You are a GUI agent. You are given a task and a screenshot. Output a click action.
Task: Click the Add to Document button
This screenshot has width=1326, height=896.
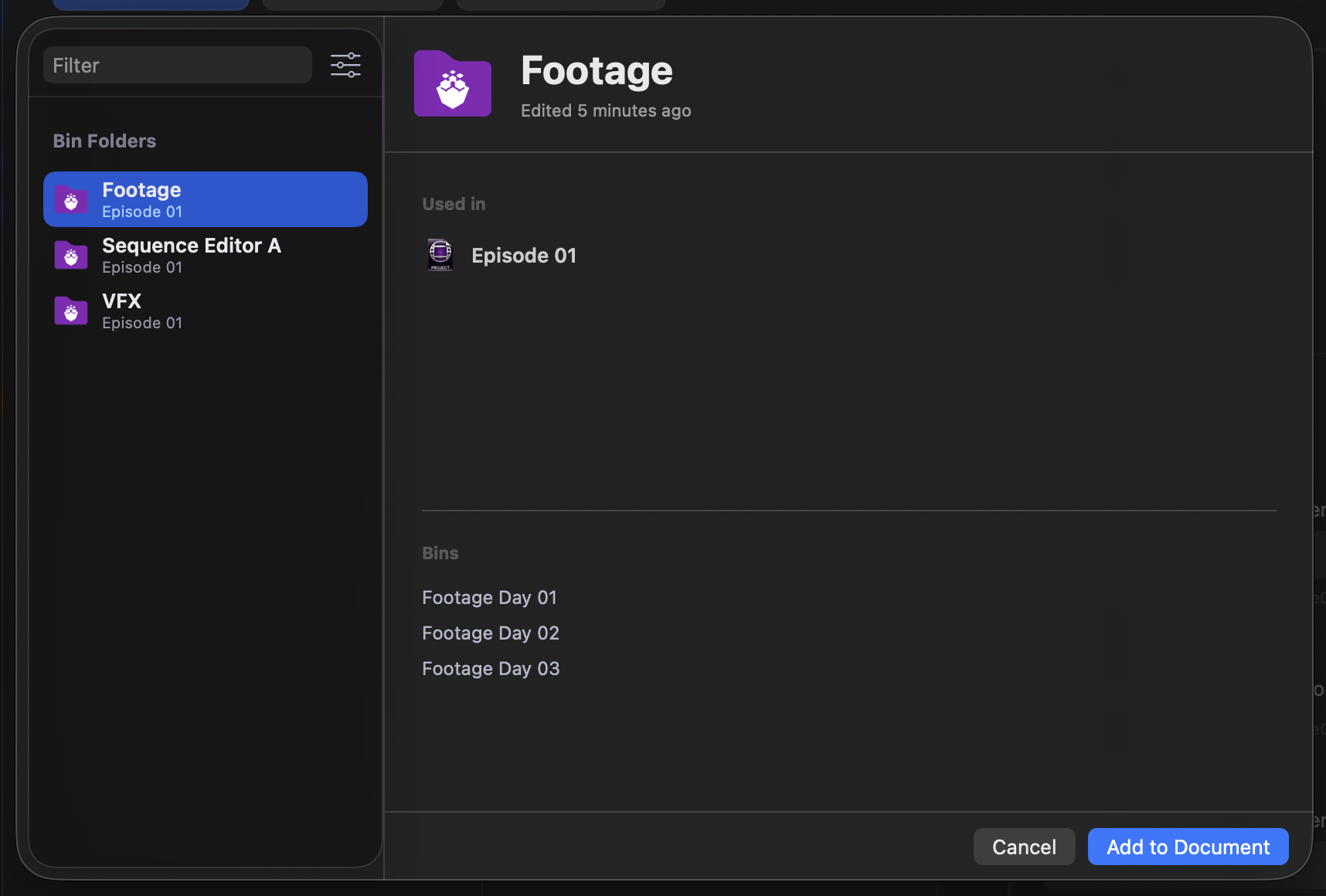click(x=1188, y=847)
